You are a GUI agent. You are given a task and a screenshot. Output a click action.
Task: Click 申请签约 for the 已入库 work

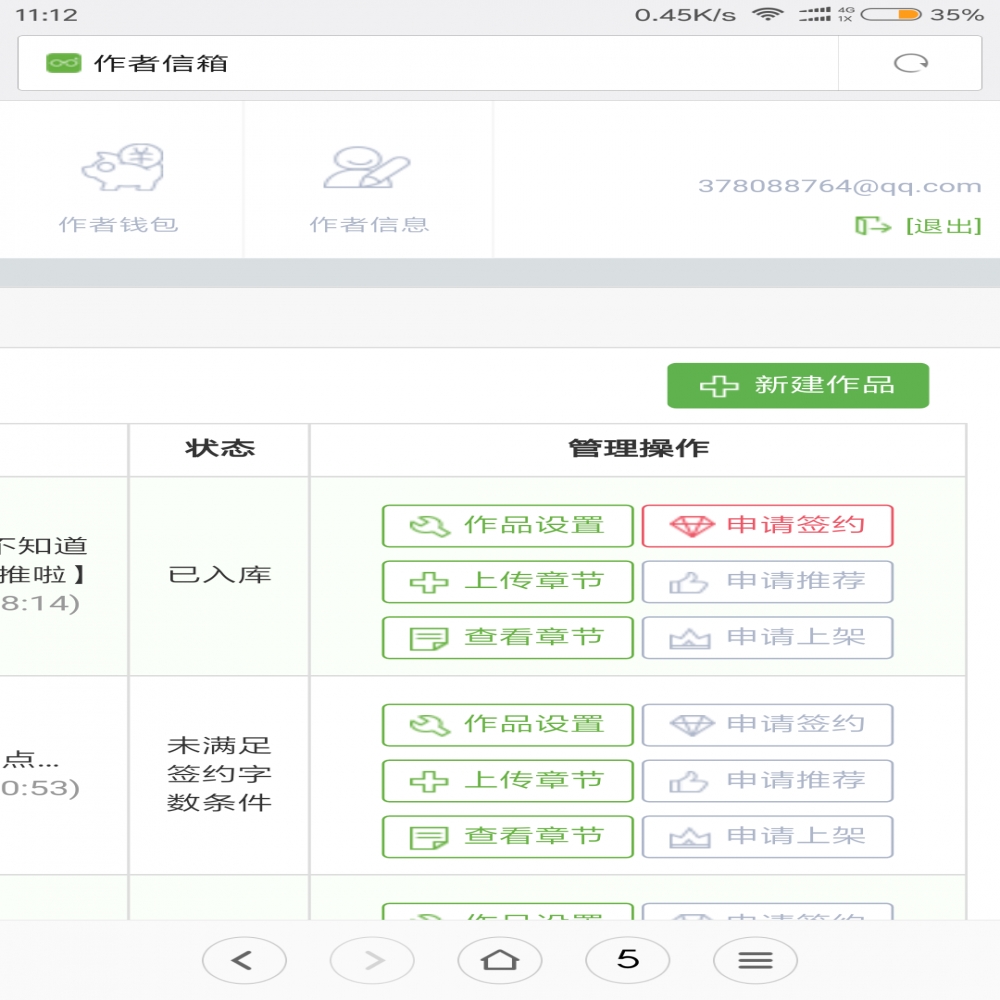coord(767,525)
